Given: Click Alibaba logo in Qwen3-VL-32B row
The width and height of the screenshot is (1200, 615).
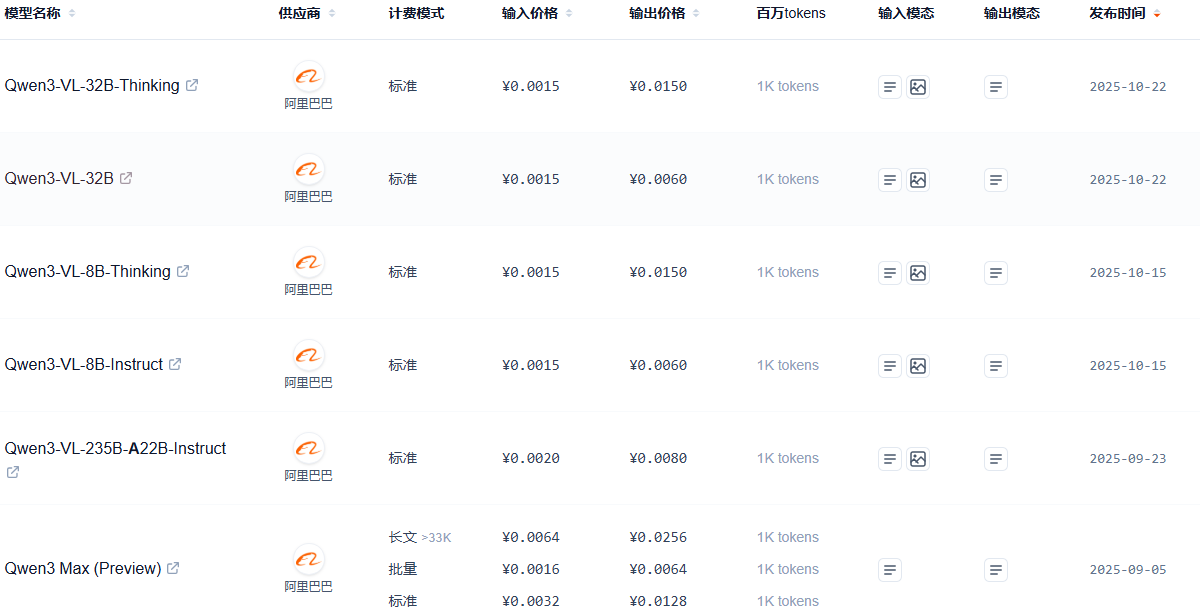Looking at the screenshot, I should (x=308, y=169).
